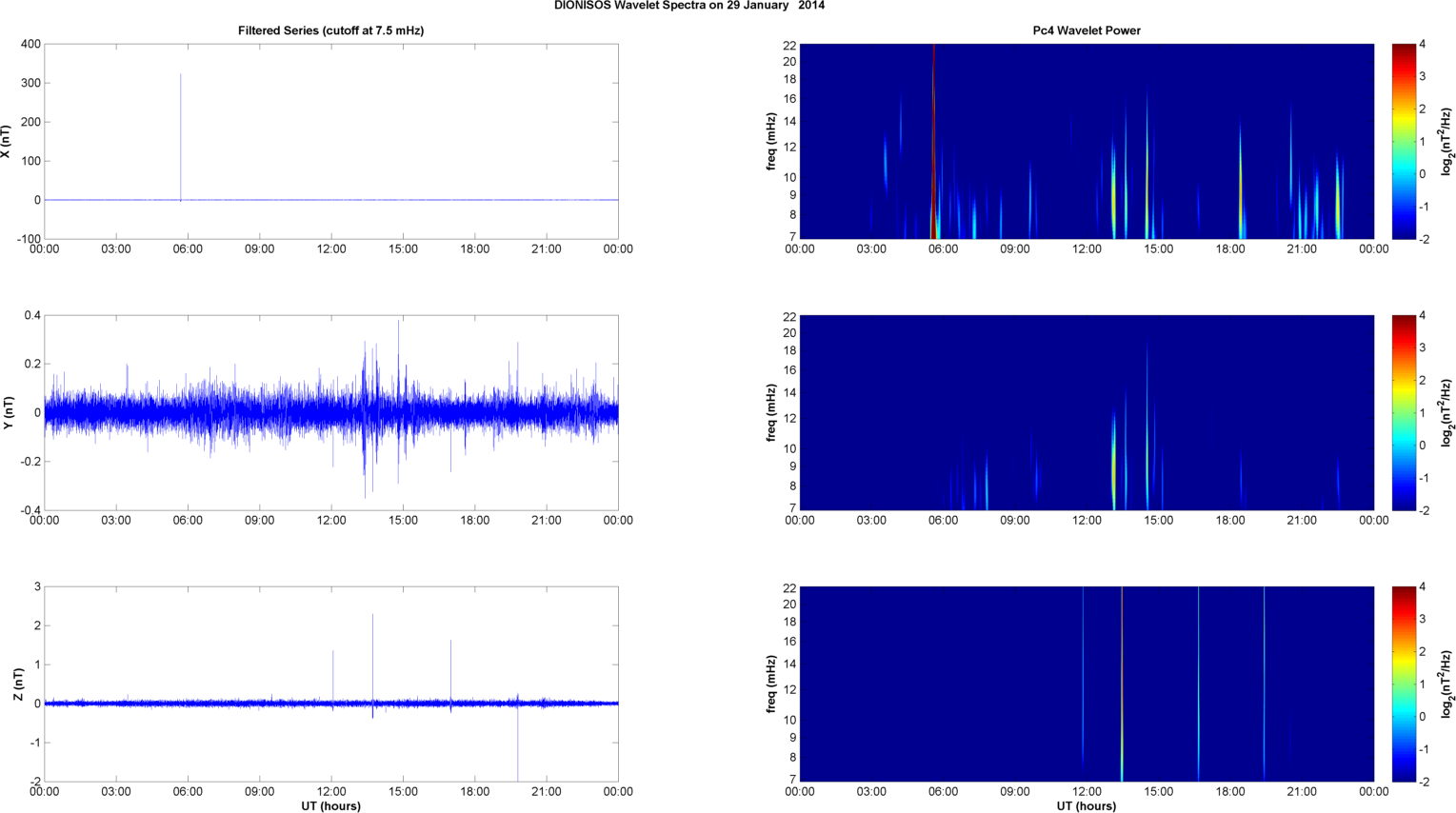Screen dimensions: 1456x813
Task: Click the '400' tick on the X series axis
Action: click(30, 44)
